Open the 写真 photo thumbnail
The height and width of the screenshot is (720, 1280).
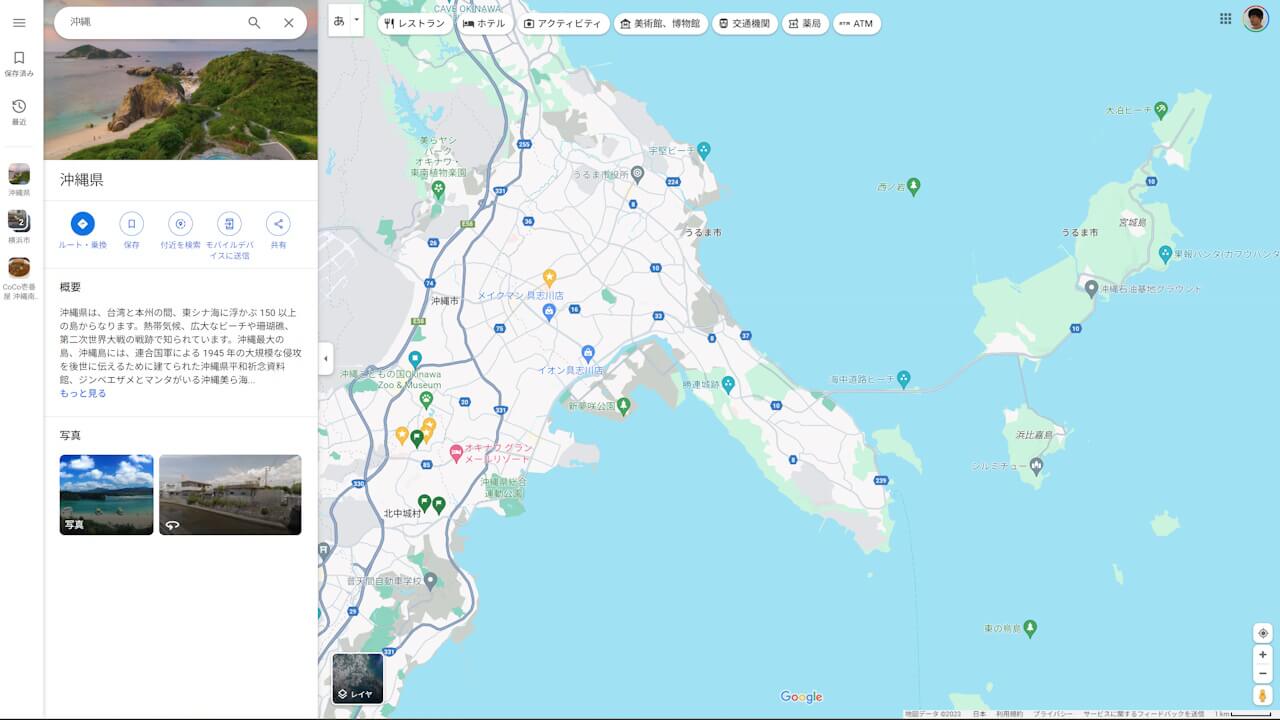click(x=105, y=495)
